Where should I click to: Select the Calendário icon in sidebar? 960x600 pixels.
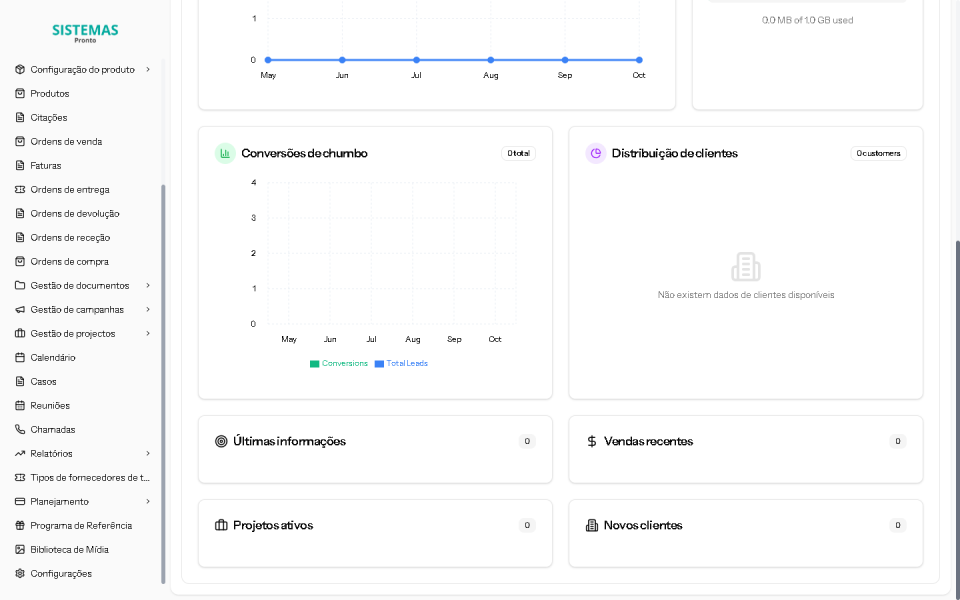point(19,357)
